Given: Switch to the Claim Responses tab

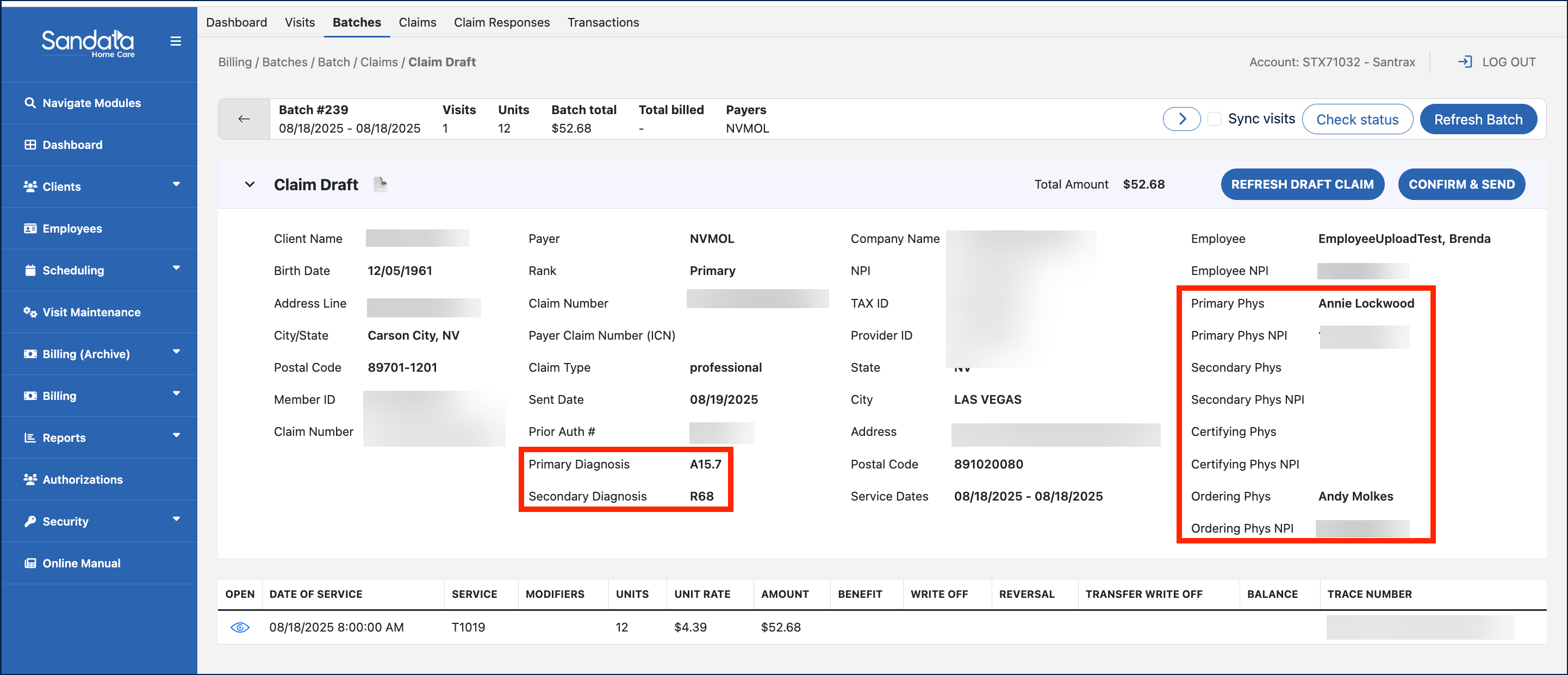Looking at the screenshot, I should pos(502,22).
